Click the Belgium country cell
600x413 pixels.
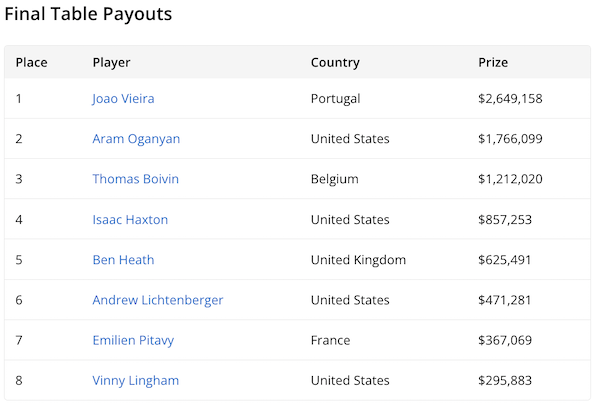click(334, 179)
